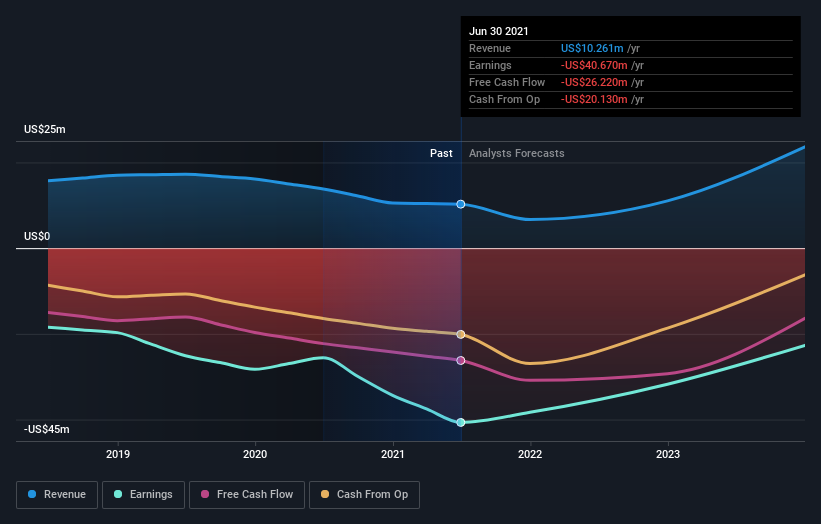Screen dimensions: 821x524
Task: Click the 2020 x-axis label
Action: (255, 454)
